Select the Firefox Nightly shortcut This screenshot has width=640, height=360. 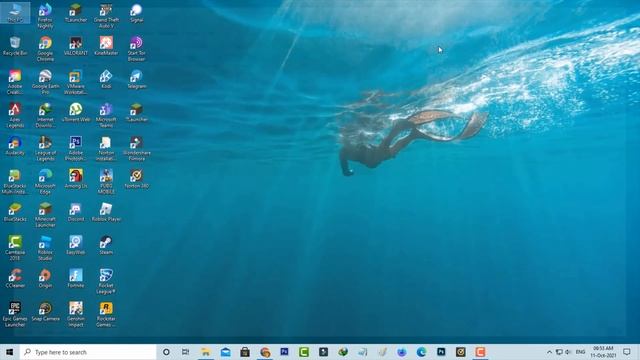[x=45, y=16]
